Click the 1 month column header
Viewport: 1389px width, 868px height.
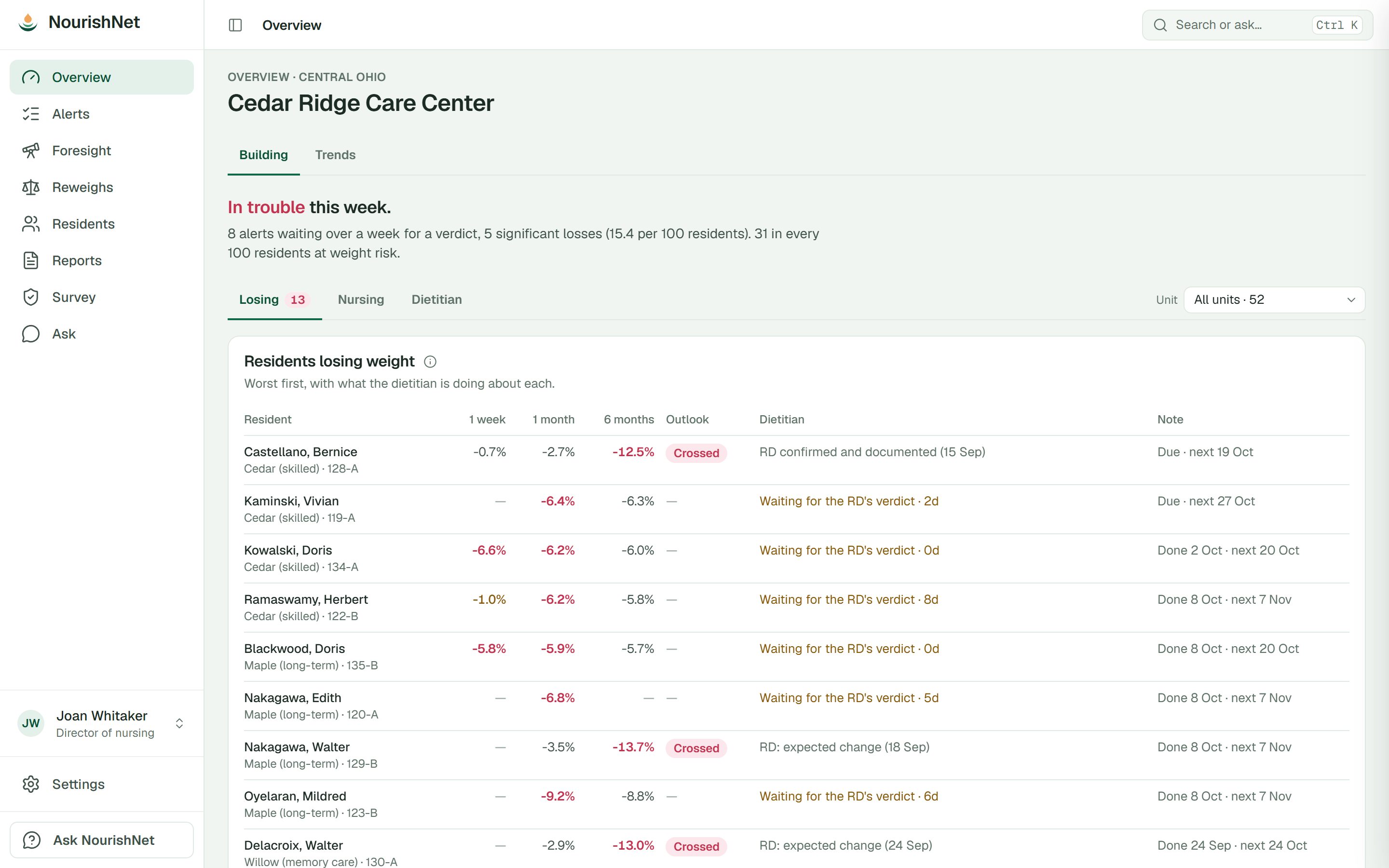tap(553, 420)
